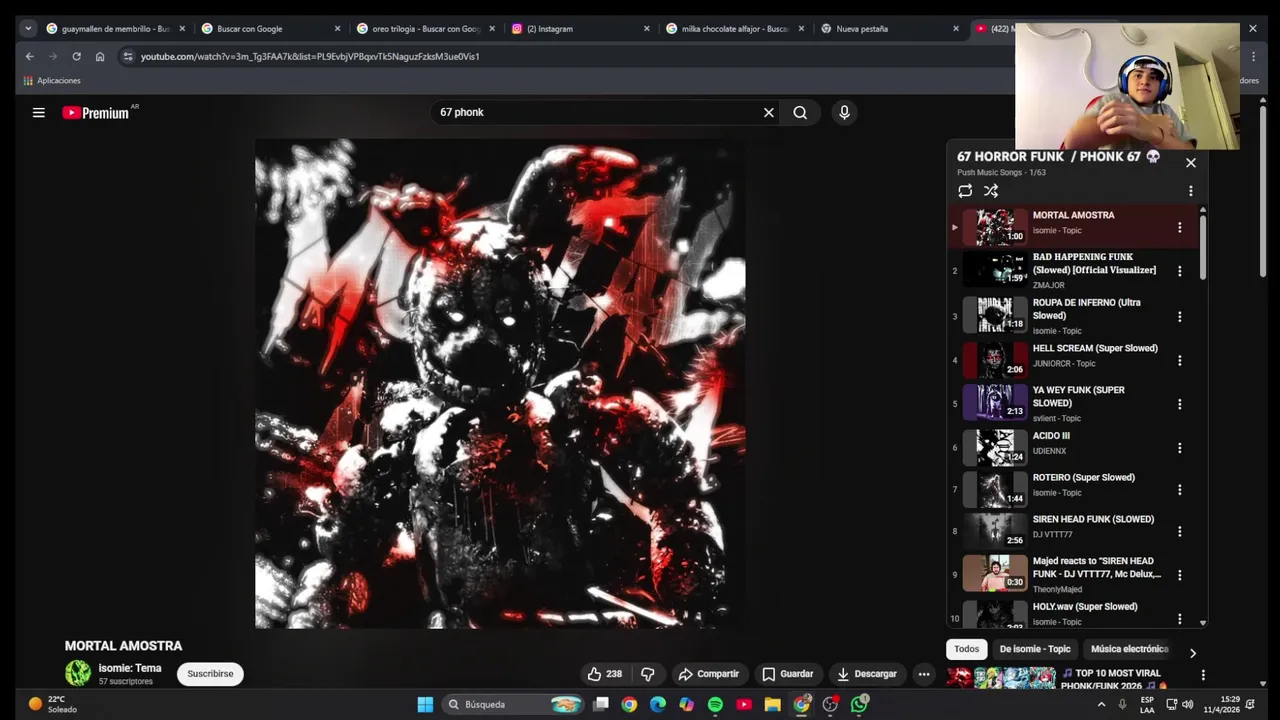Open the Windows Start menu
Image resolution: width=1280 pixels, height=720 pixels.
click(x=425, y=704)
